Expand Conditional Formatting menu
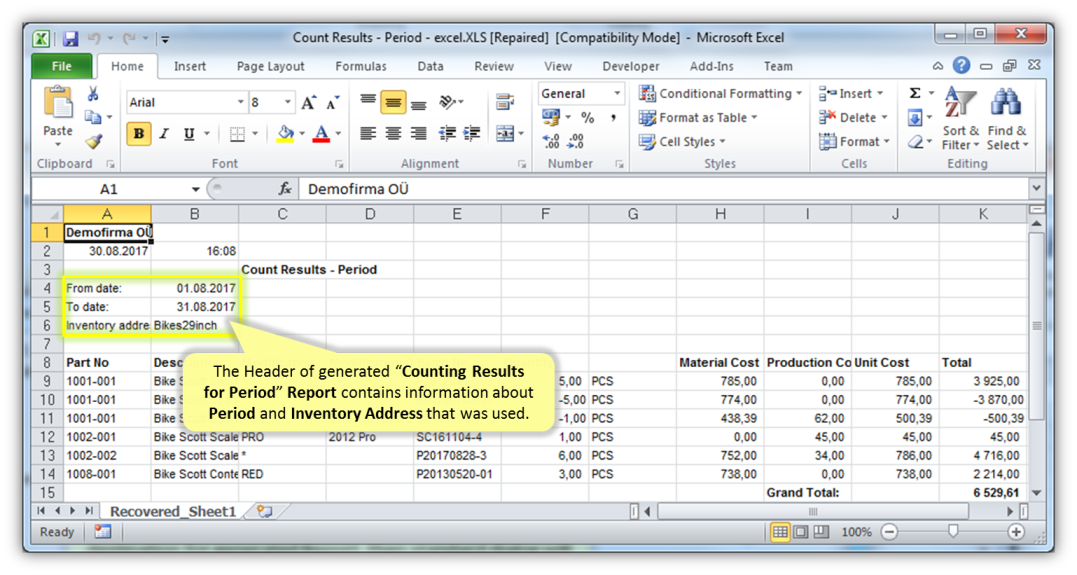The height and width of the screenshot is (575, 1077). click(720, 93)
